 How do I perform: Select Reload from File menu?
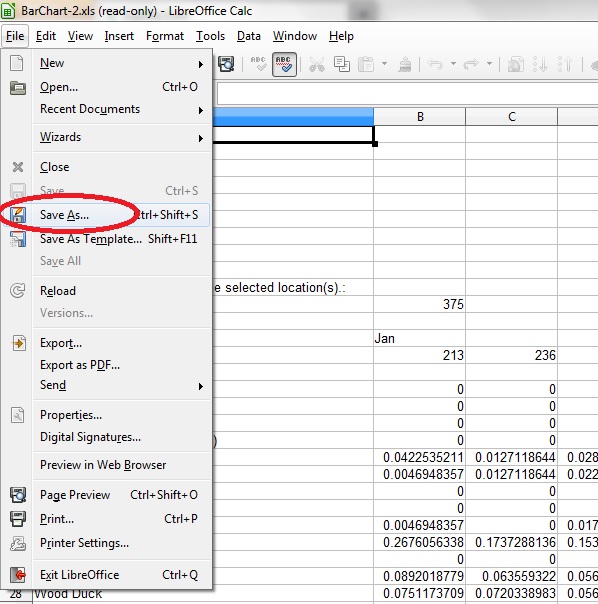coord(119,290)
